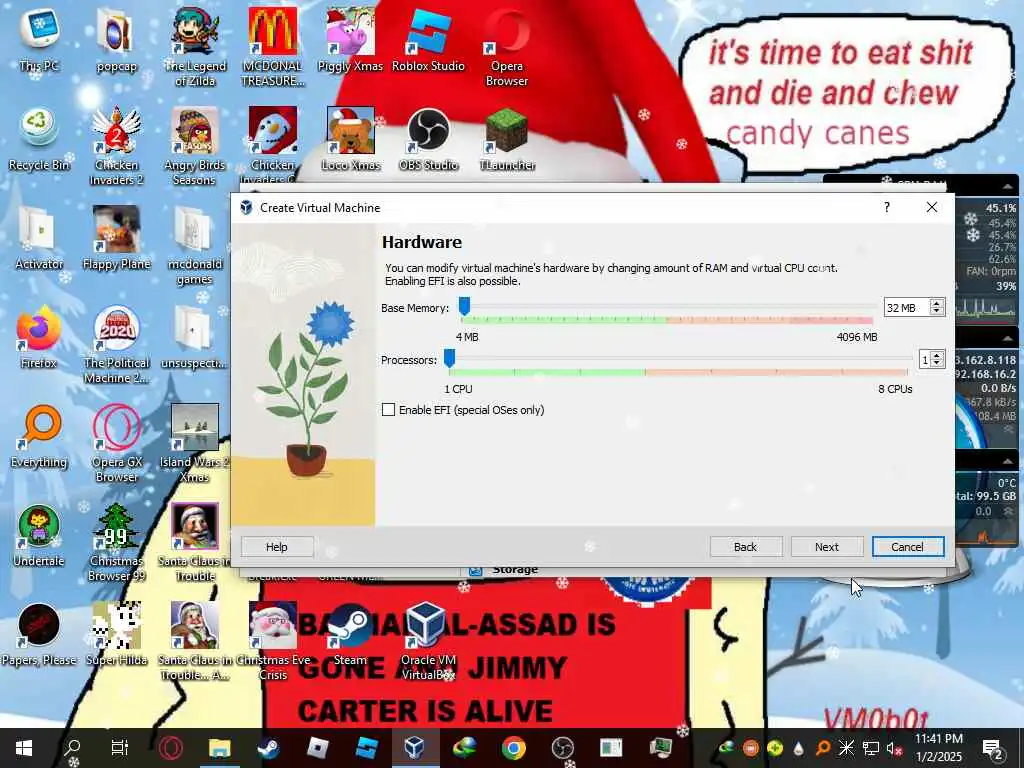Collapse the network gadget arrow
Image resolution: width=1024 pixels, height=768 pixels.
(1008, 337)
